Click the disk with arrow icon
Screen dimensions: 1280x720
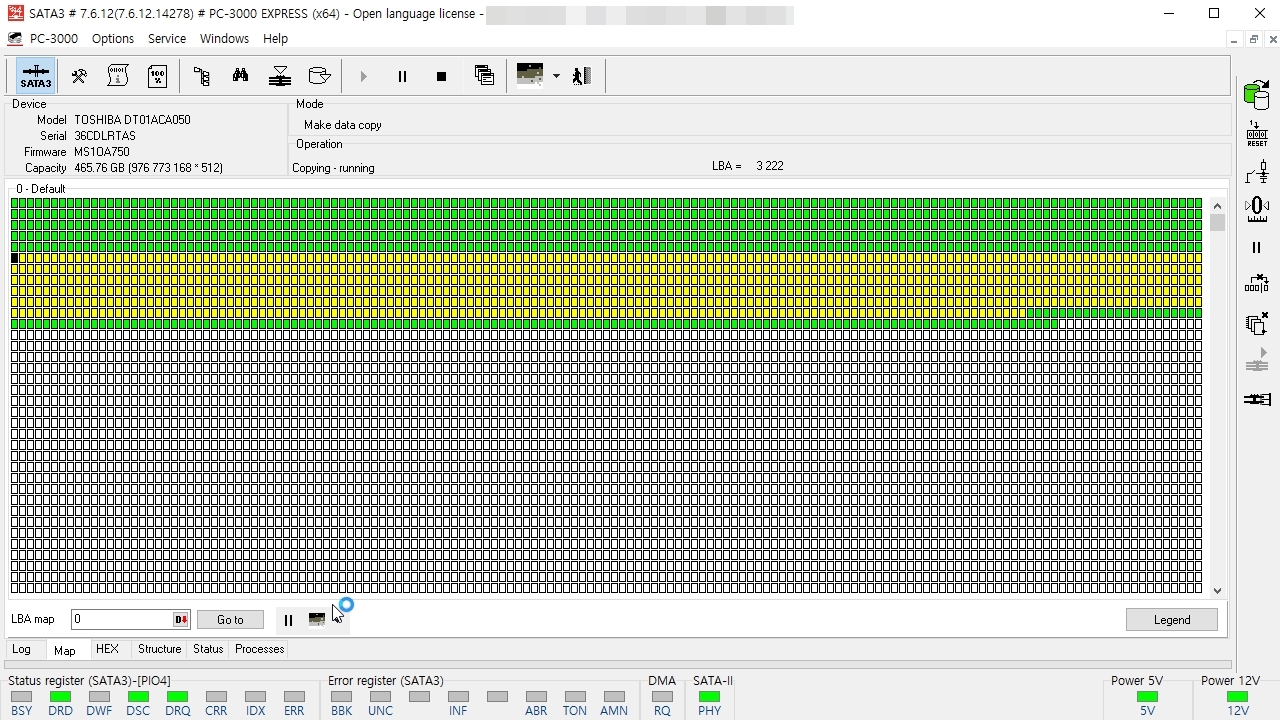tap(319, 76)
